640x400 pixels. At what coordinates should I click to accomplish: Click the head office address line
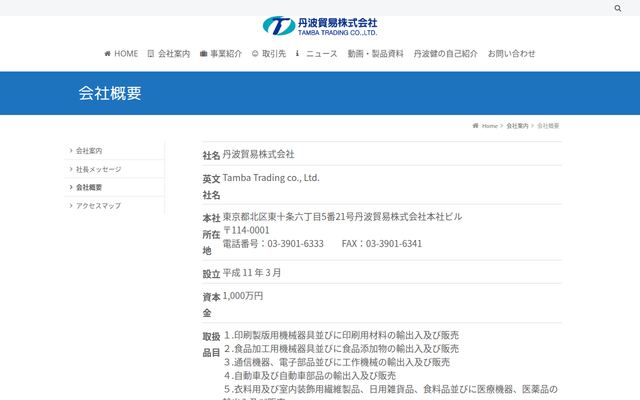(x=342, y=216)
